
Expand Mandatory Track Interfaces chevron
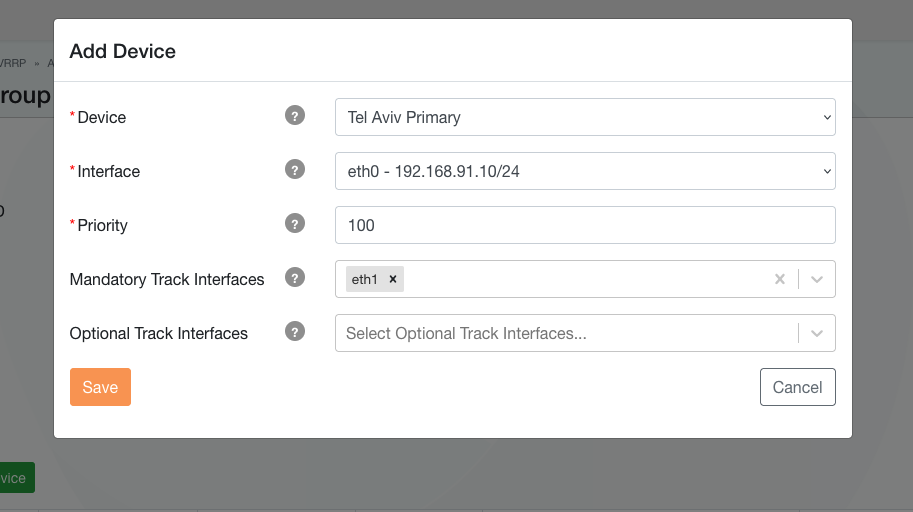pyautogui.click(x=817, y=279)
